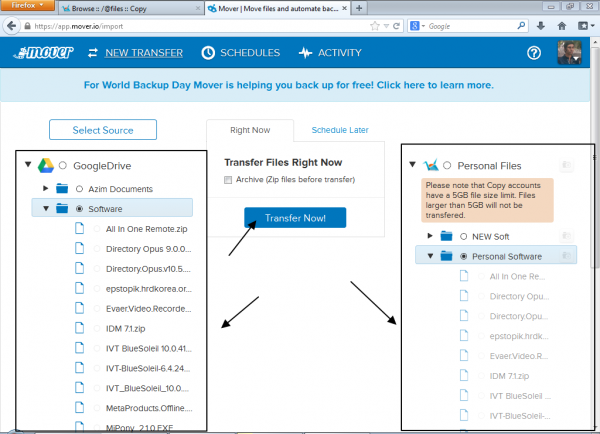Click the Copy Personal Files bird icon
Screen dimensions: 600x434
(x=431, y=165)
